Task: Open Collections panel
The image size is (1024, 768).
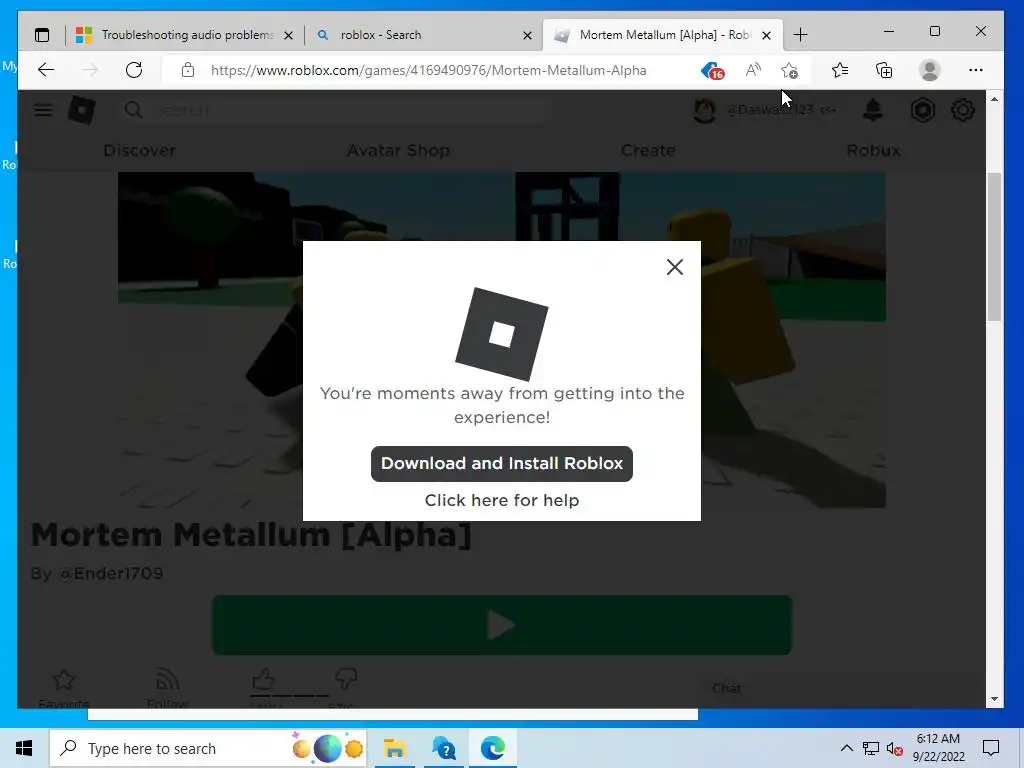Action: [x=884, y=70]
